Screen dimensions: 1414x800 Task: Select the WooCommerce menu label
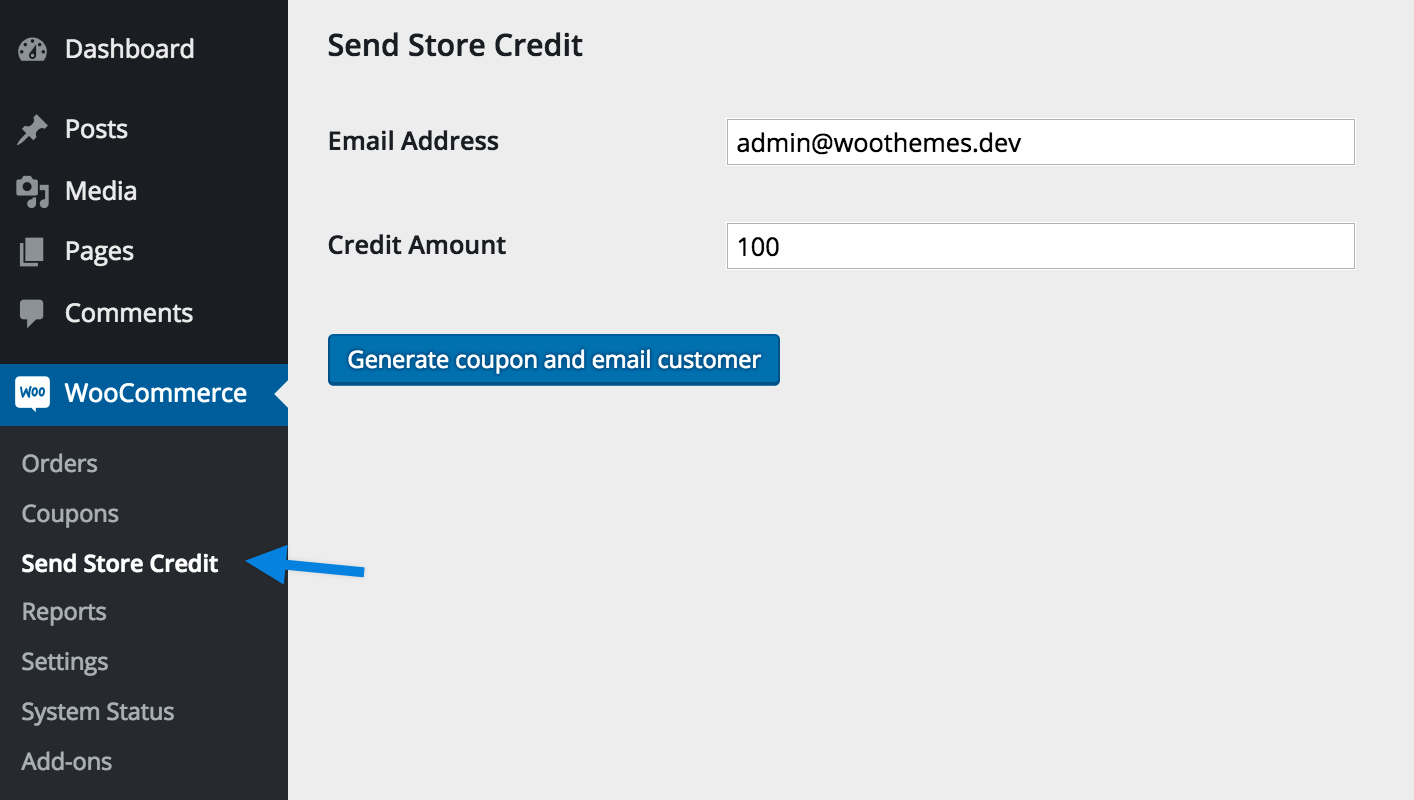pyautogui.click(x=156, y=393)
